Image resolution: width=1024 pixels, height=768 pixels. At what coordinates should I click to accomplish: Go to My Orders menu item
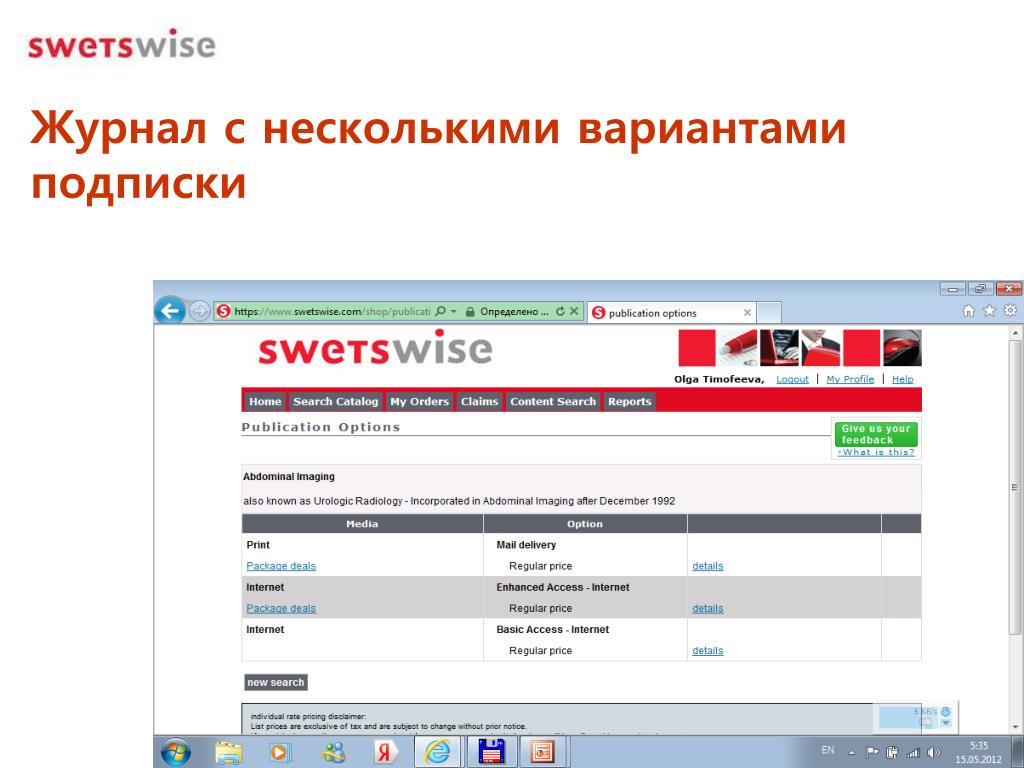click(419, 402)
